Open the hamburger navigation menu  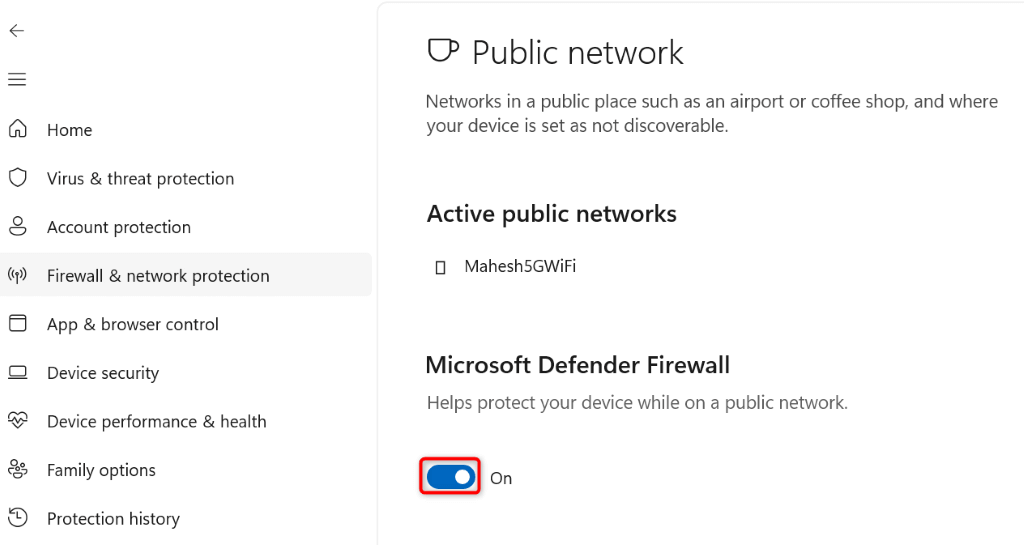(16, 79)
